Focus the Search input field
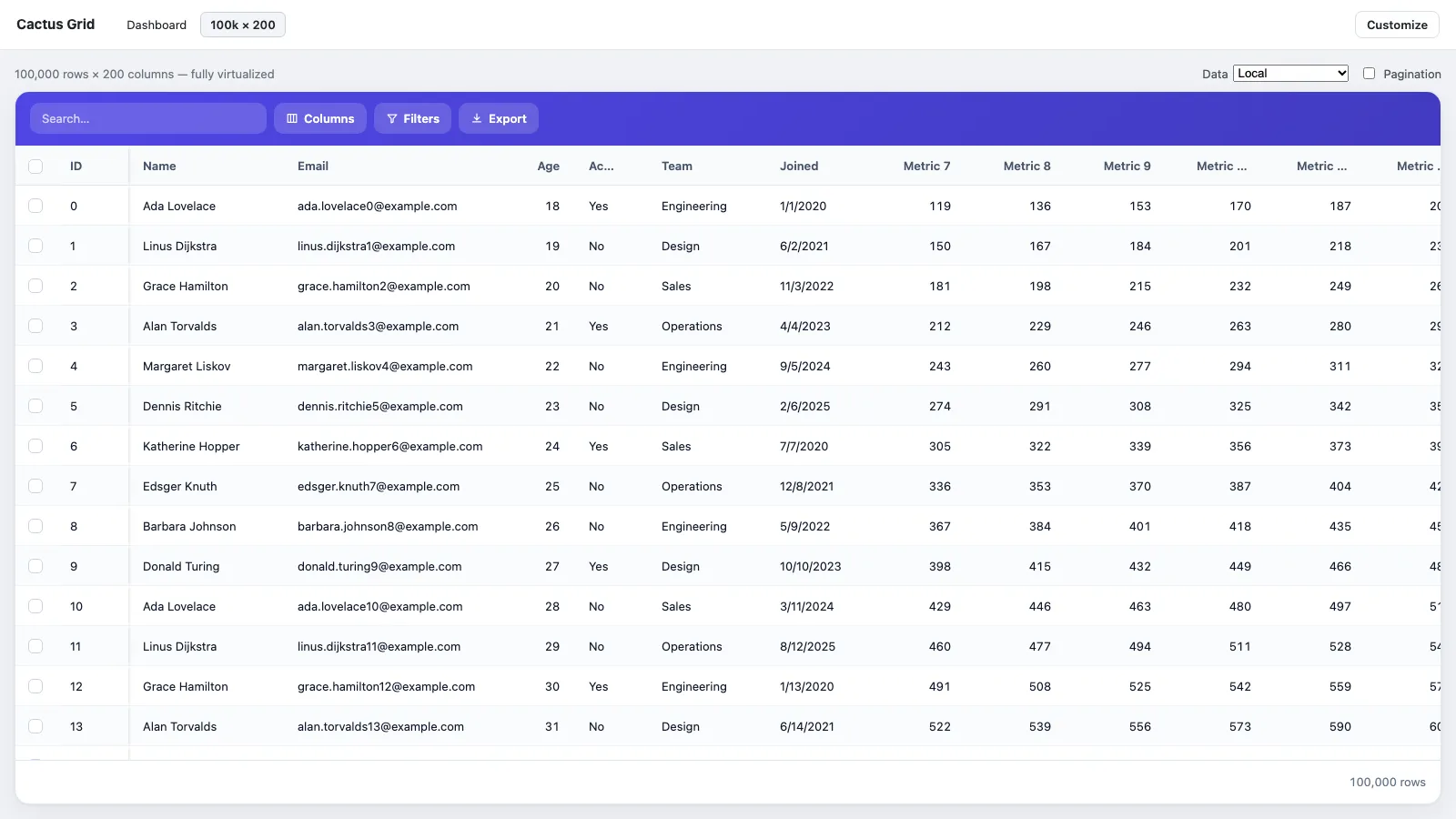1456x819 pixels. click(148, 118)
